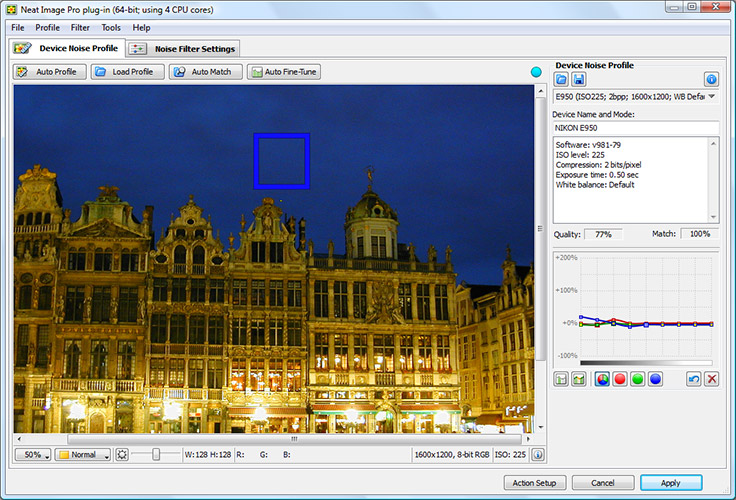Image resolution: width=736 pixels, height=500 pixels.
Task: Click the noise equalizer graph curve
Action: click(646, 323)
